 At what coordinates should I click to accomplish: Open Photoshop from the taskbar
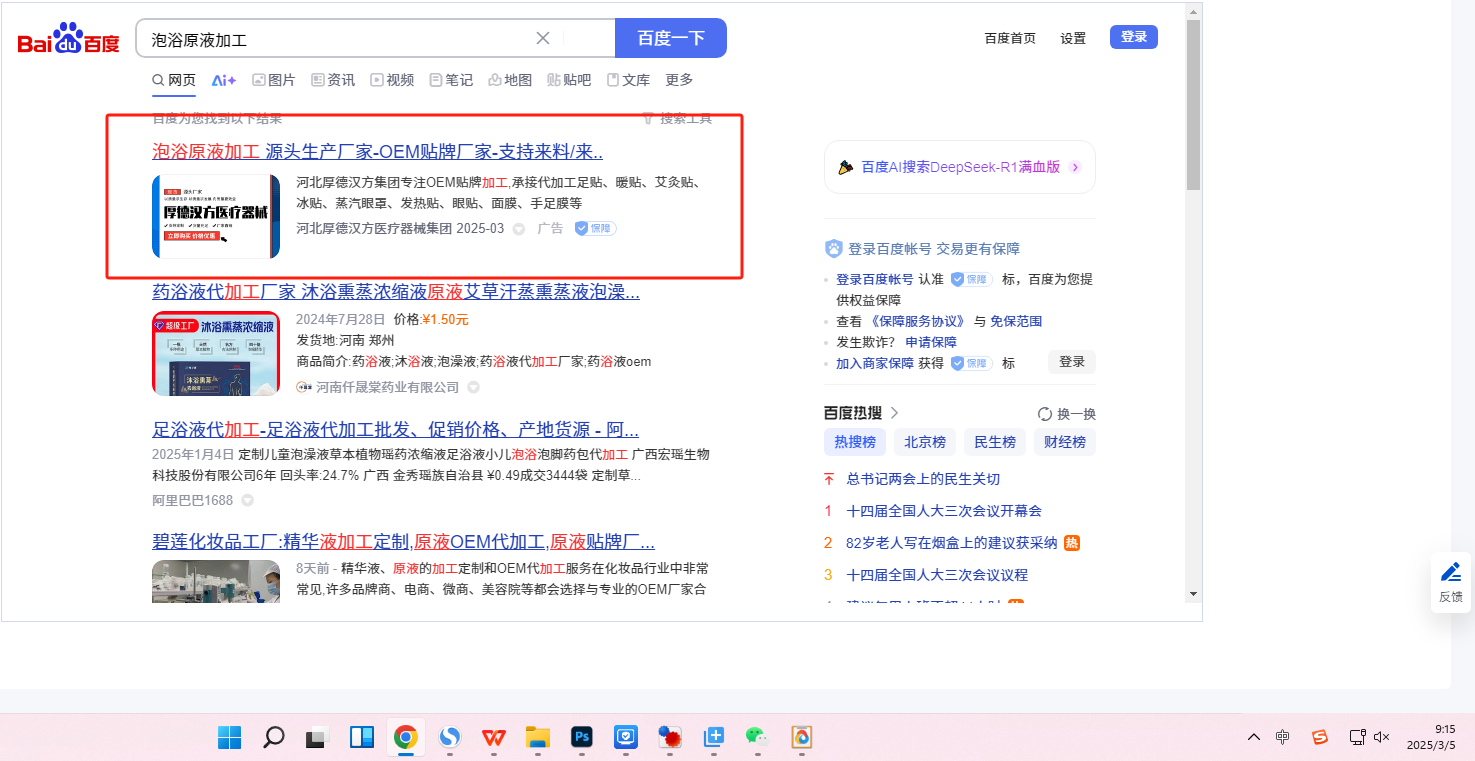tap(582, 738)
